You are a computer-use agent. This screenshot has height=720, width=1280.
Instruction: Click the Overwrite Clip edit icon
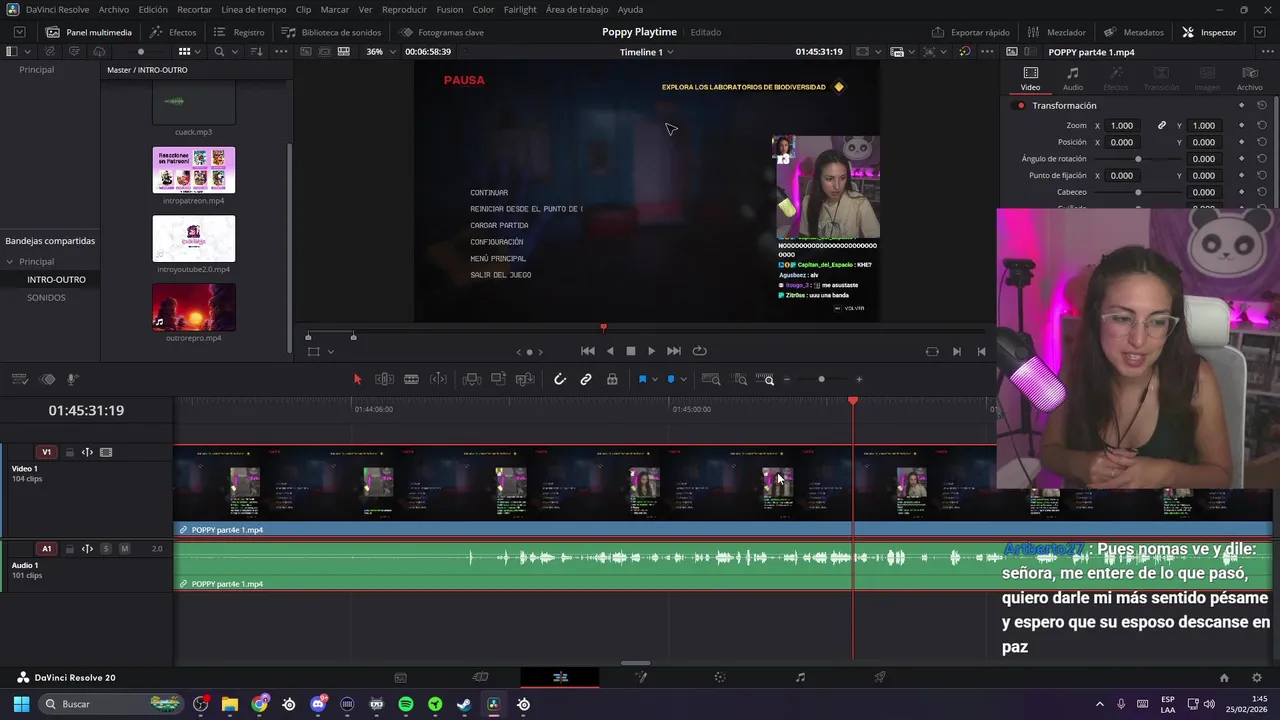(498, 379)
